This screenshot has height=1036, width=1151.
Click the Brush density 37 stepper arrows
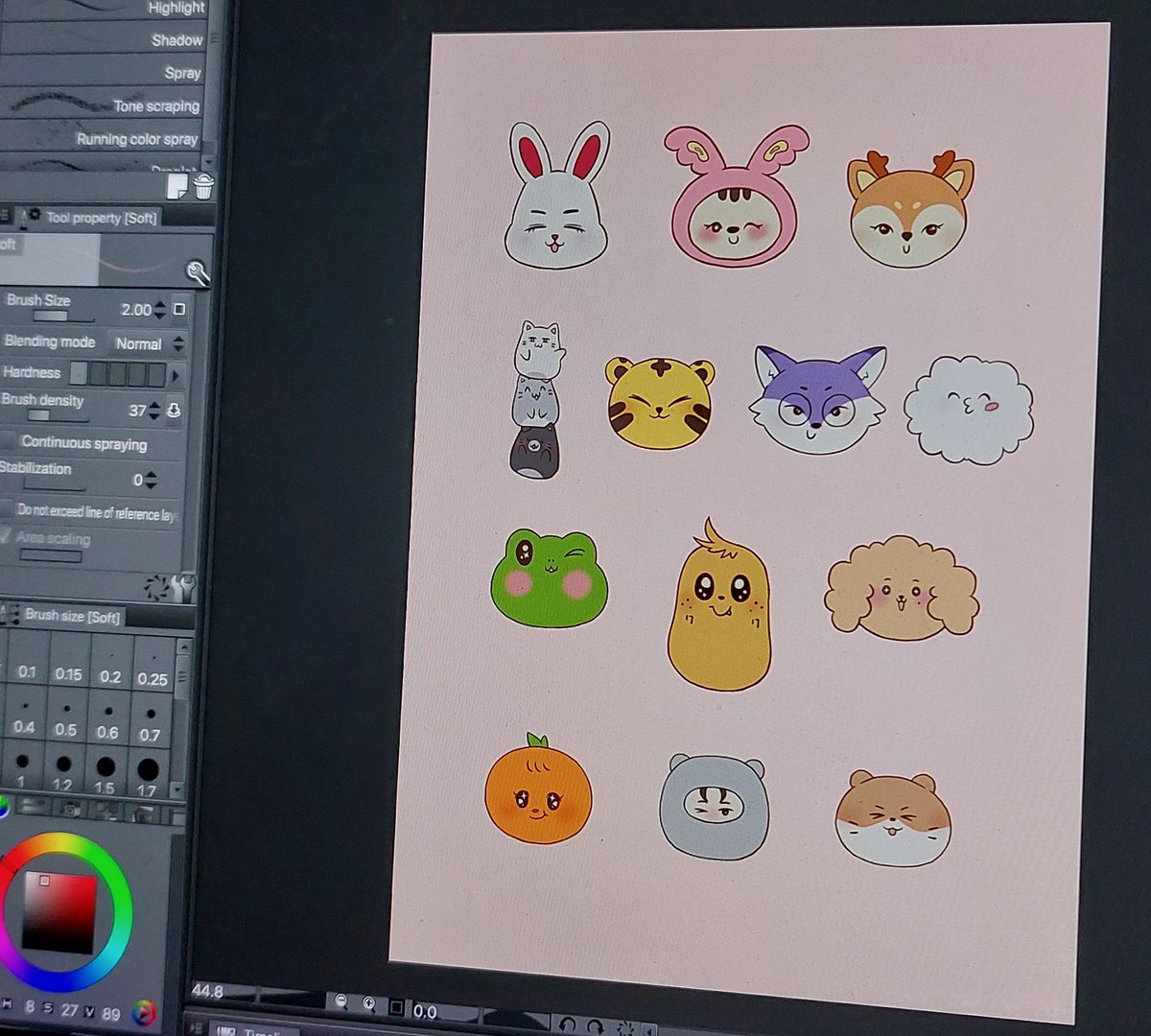click(x=154, y=411)
